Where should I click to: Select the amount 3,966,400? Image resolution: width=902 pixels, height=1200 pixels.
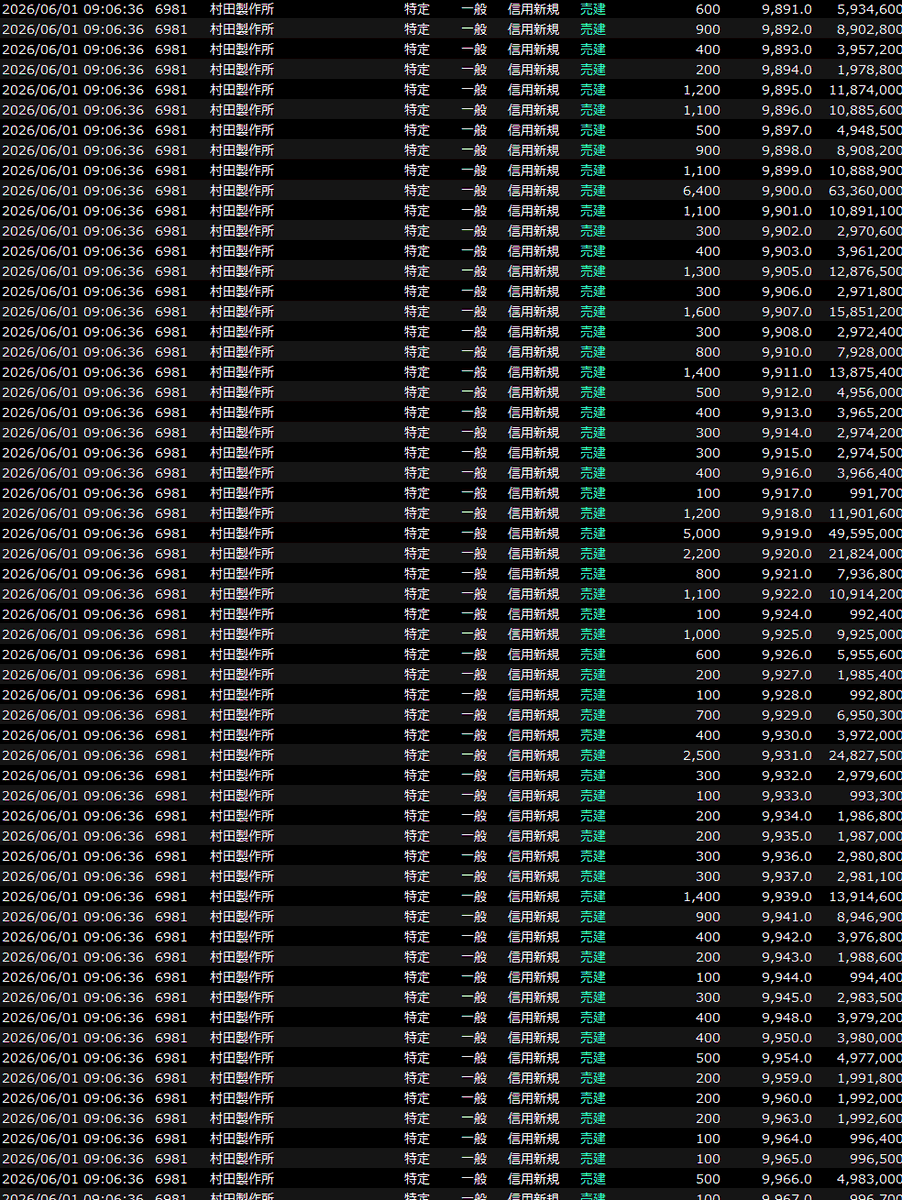point(869,473)
